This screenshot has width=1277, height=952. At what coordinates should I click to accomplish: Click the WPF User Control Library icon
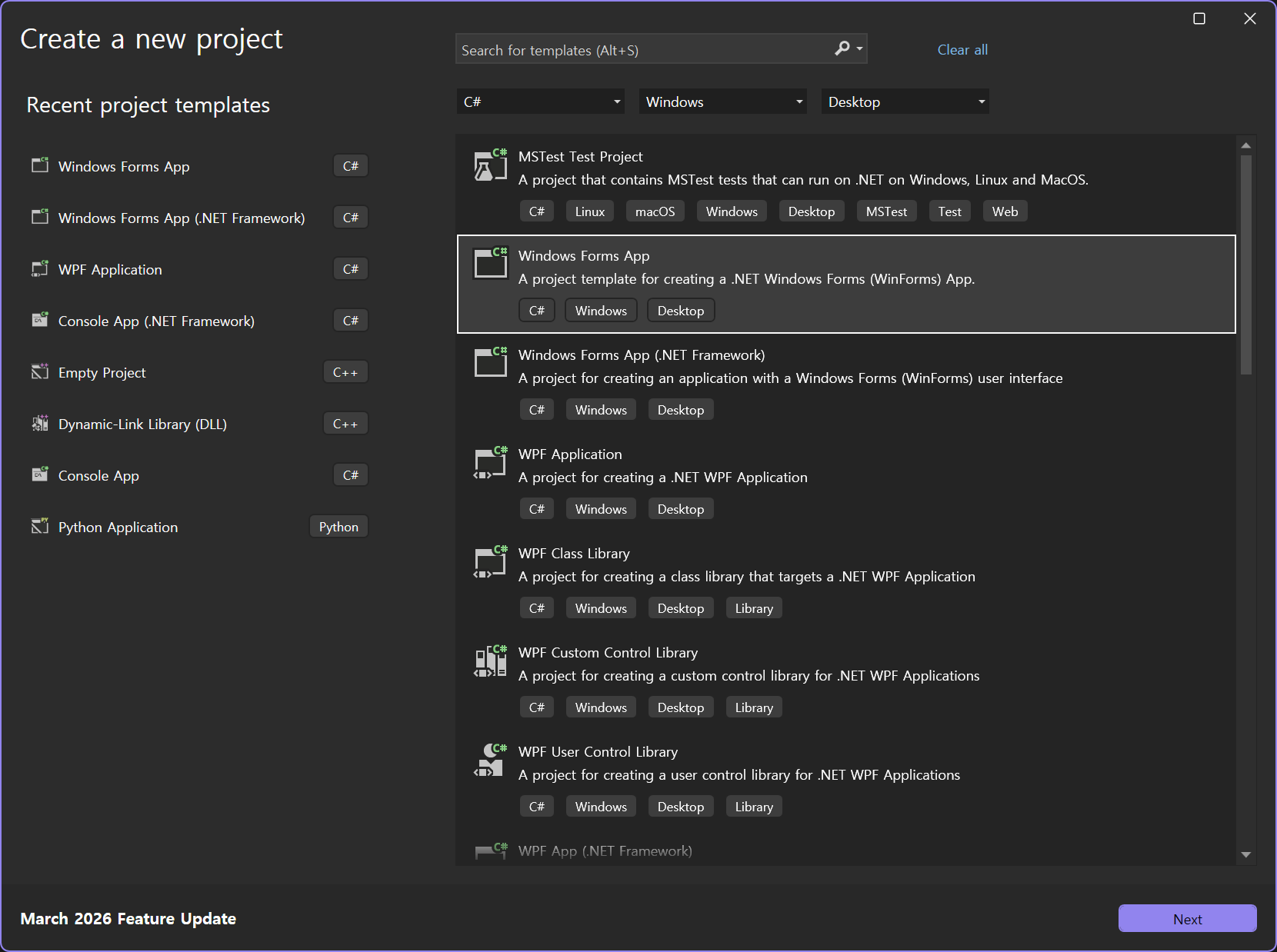(x=490, y=760)
